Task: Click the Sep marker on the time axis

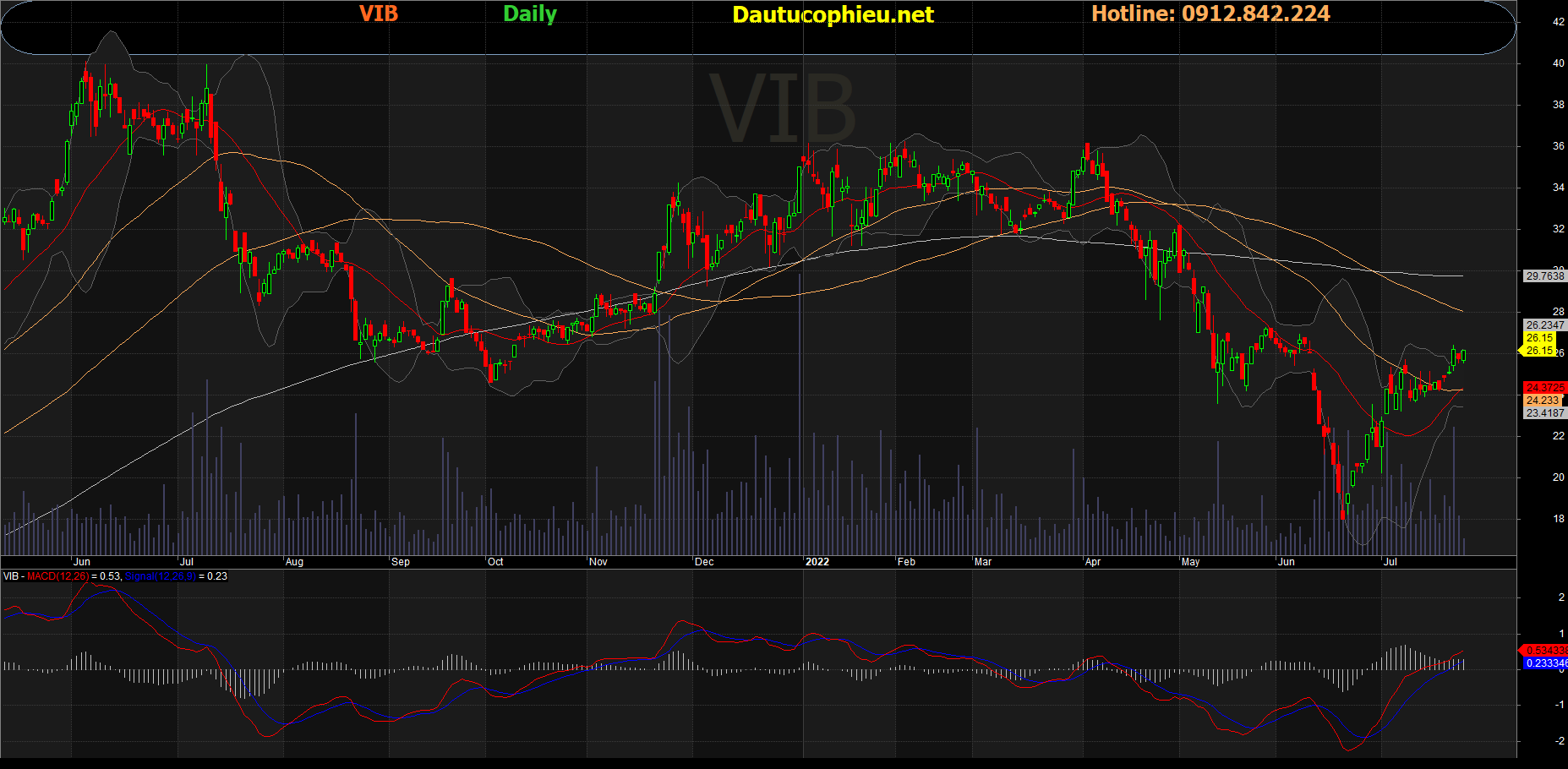Action: point(401,562)
